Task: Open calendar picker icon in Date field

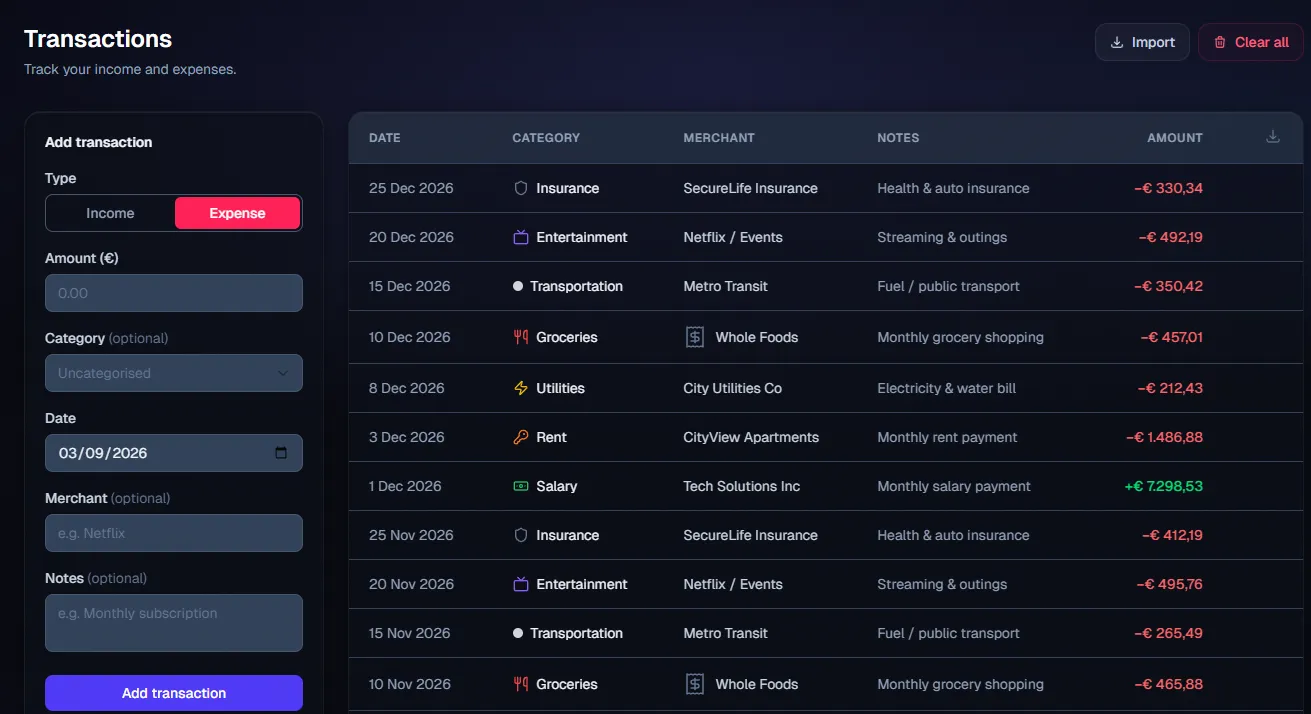Action: 281,453
